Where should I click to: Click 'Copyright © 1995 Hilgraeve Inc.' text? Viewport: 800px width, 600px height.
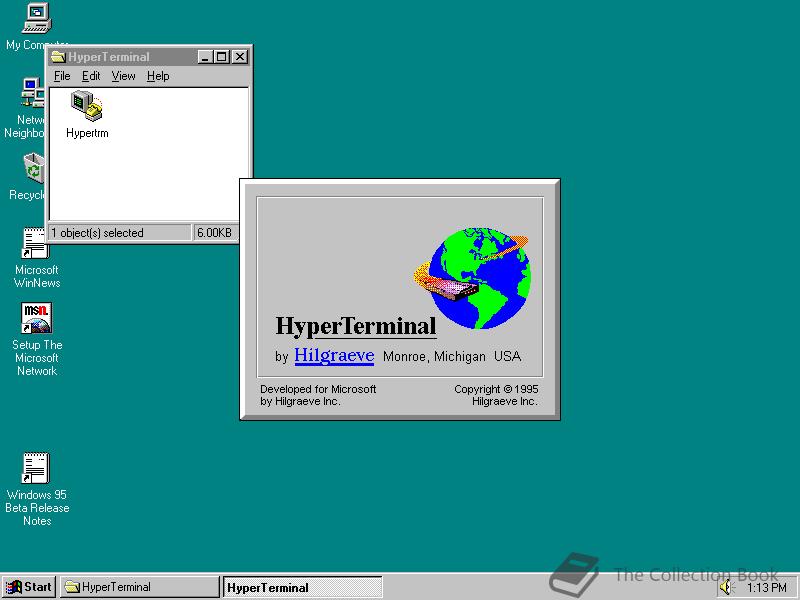pyautogui.click(x=496, y=395)
